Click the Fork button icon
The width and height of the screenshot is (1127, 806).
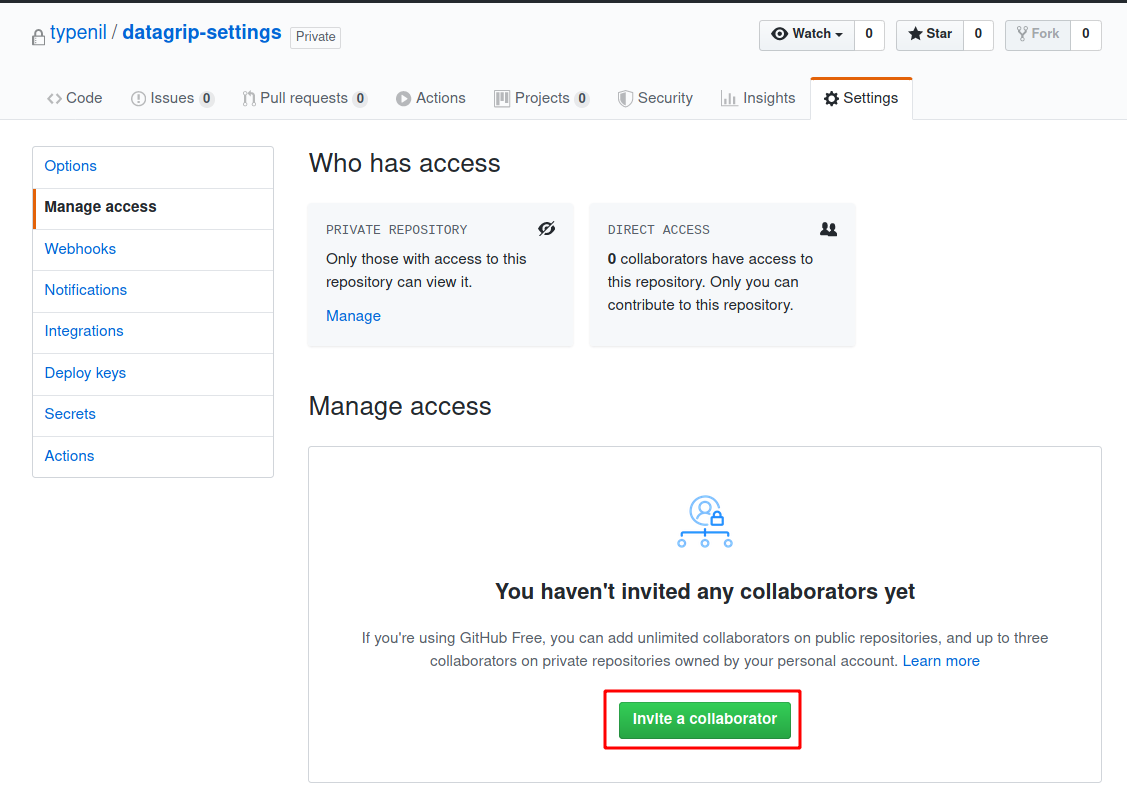coord(1022,34)
